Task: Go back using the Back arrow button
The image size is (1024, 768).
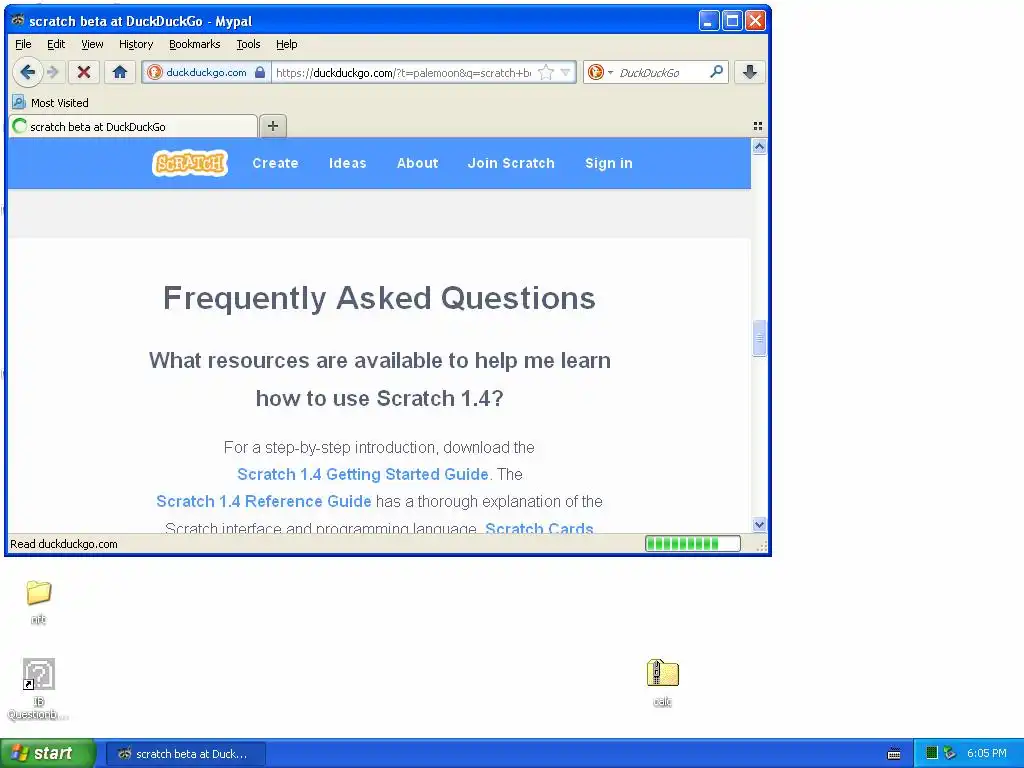Action: [27, 72]
